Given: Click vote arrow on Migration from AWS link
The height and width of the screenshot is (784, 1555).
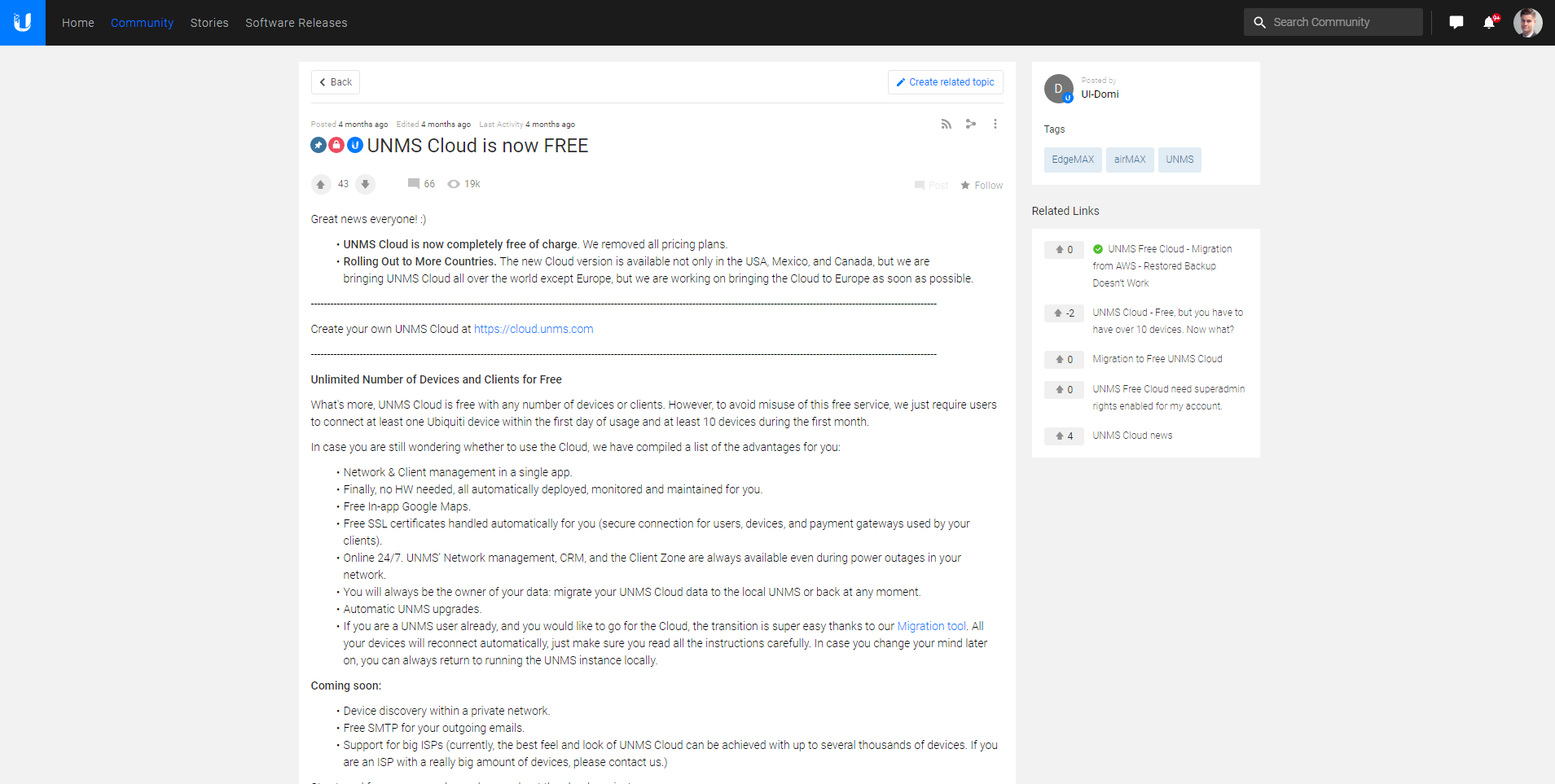Looking at the screenshot, I should point(1059,250).
